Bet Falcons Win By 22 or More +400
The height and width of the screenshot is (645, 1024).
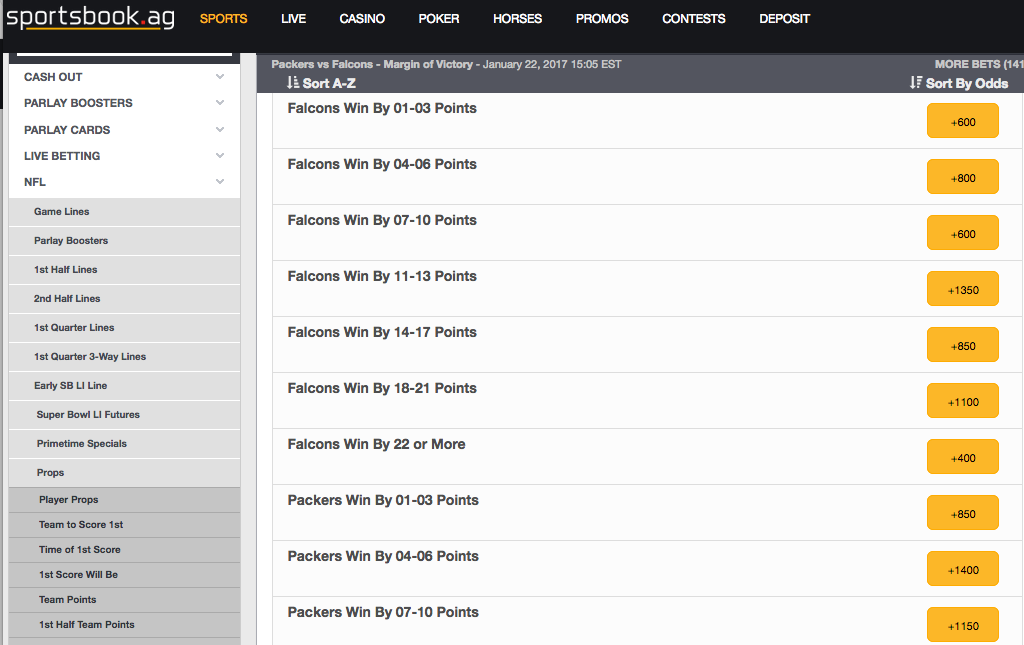[963, 457]
